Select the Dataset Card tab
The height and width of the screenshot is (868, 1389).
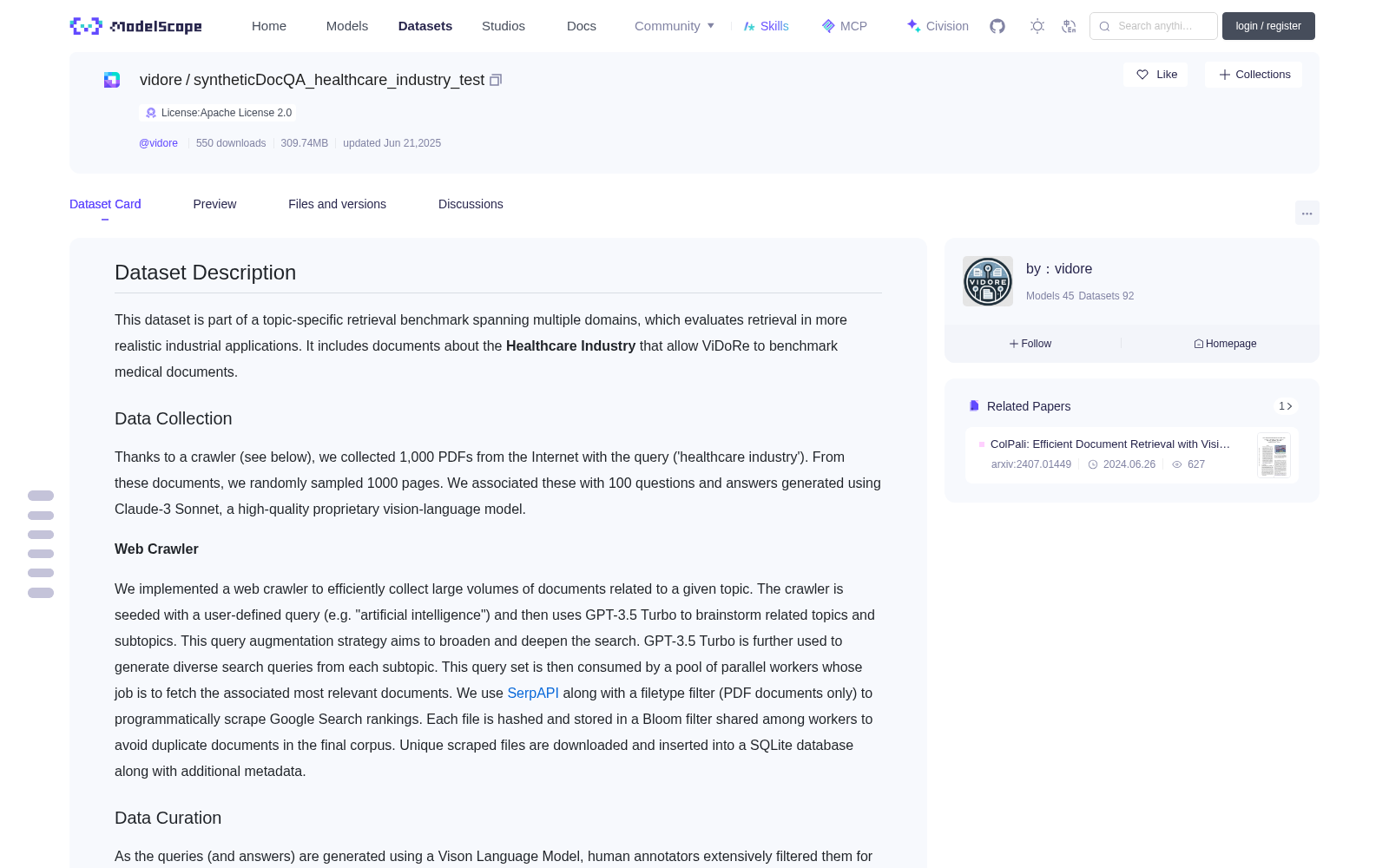pos(105,204)
